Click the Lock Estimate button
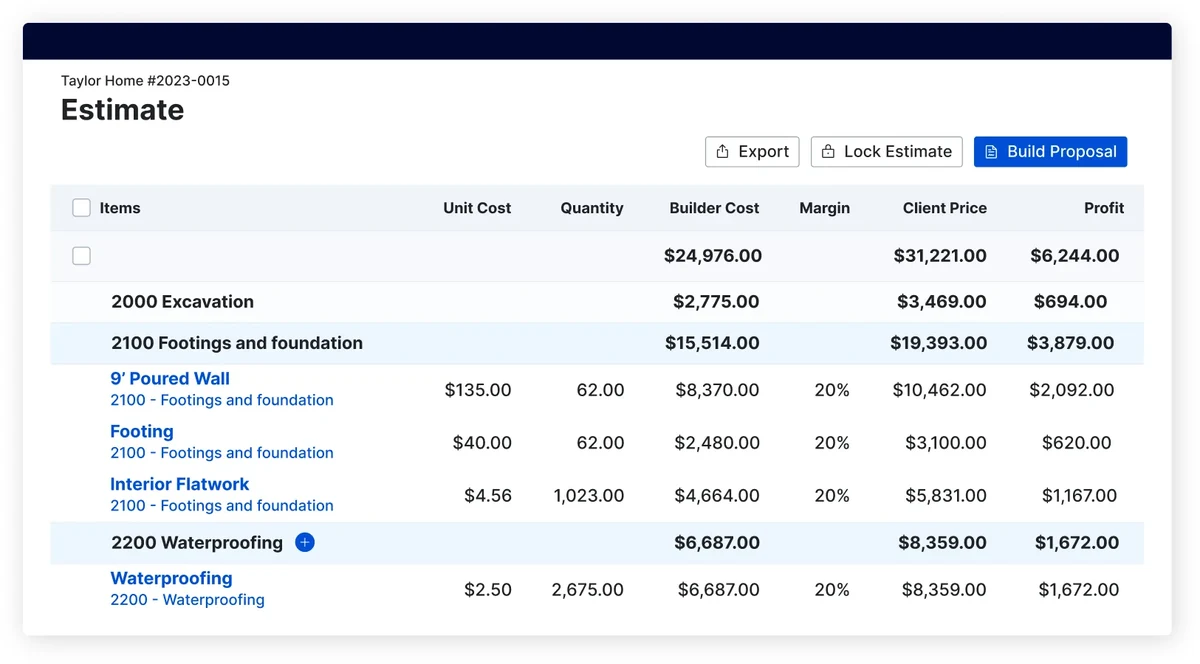The height and width of the screenshot is (664, 1200). 886,152
